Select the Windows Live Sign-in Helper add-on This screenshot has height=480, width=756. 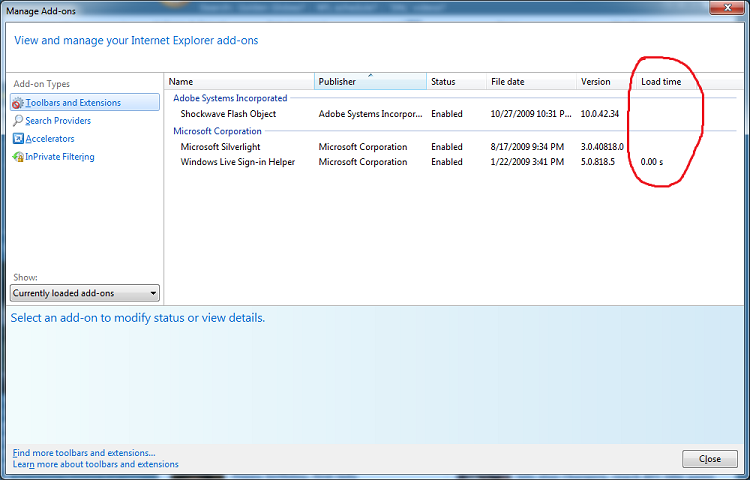(x=238, y=162)
